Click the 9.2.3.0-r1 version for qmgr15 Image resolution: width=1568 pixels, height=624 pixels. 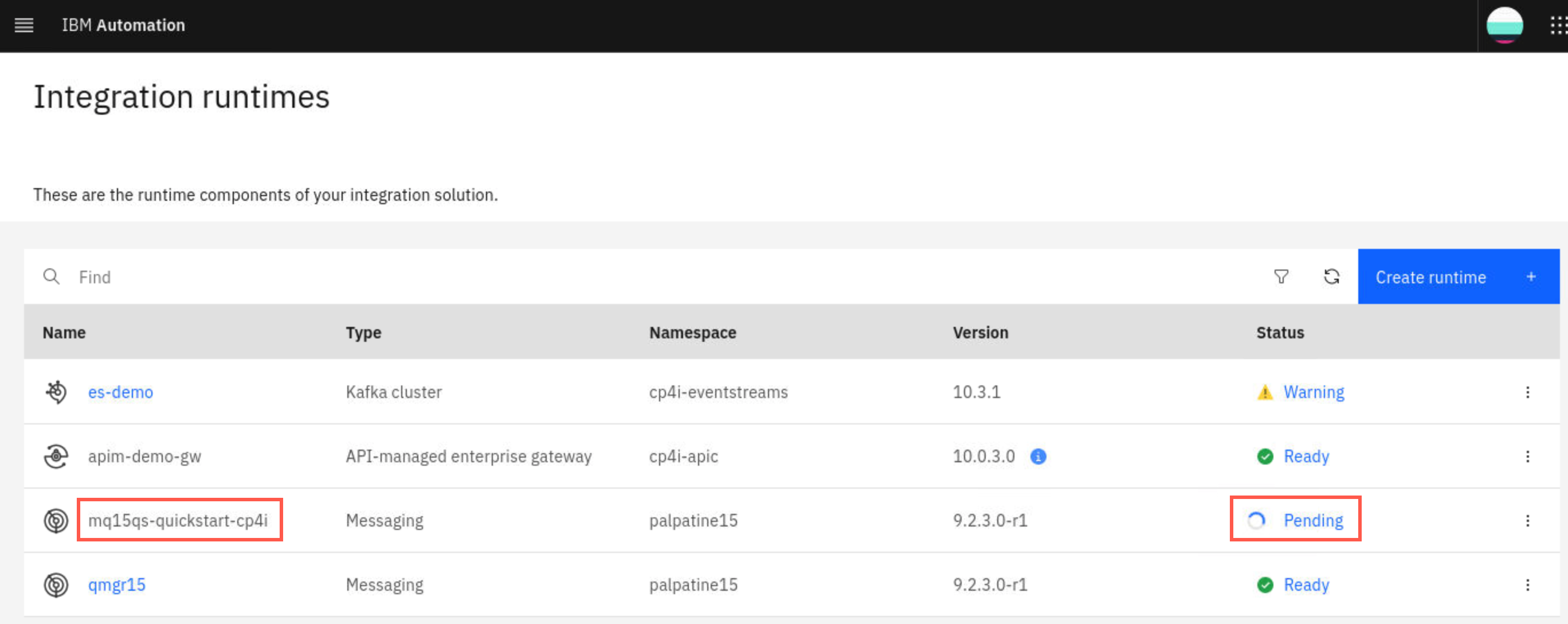tap(990, 585)
